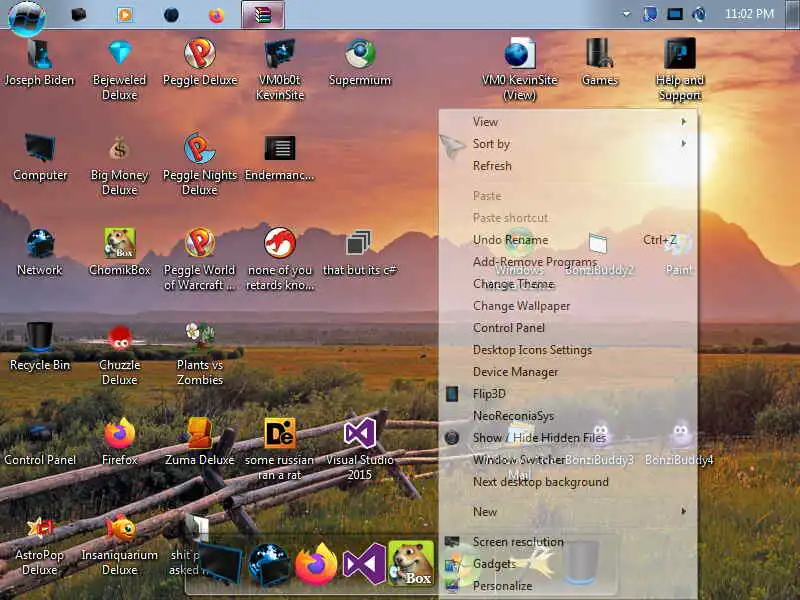Select 'some russian ran a rat' icon
800x600 pixels.
pos(280,449)
